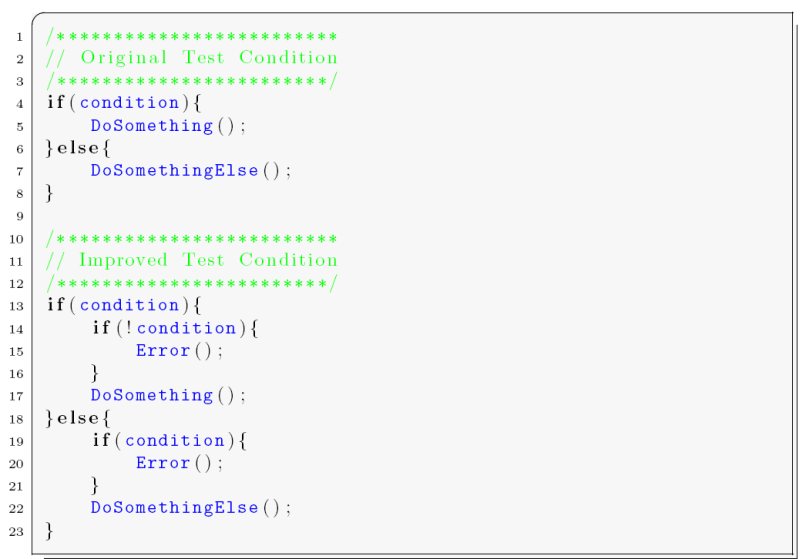Click the 'if' keyword on line 13
The height and width of the screenshot is (559, 800).
point(56,304)
